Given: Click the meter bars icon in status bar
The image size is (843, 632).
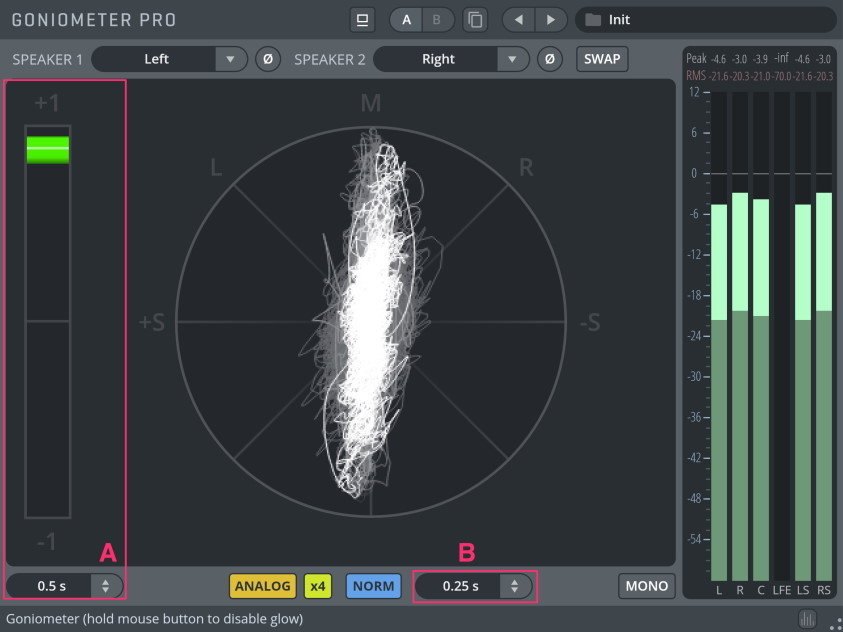Looking at the screenshot, I should 808,620.
